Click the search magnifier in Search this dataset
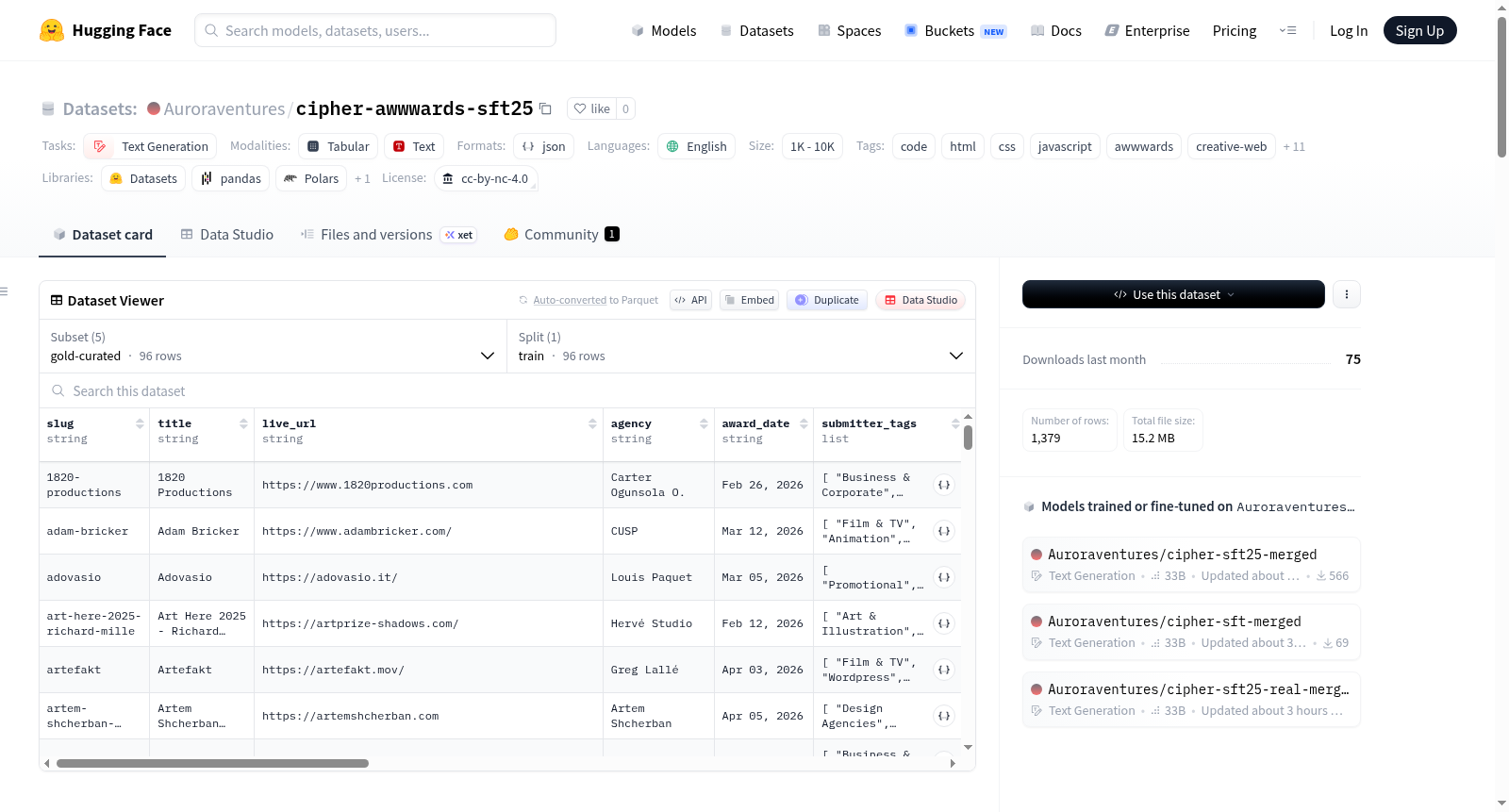 (x=58, y=390)
